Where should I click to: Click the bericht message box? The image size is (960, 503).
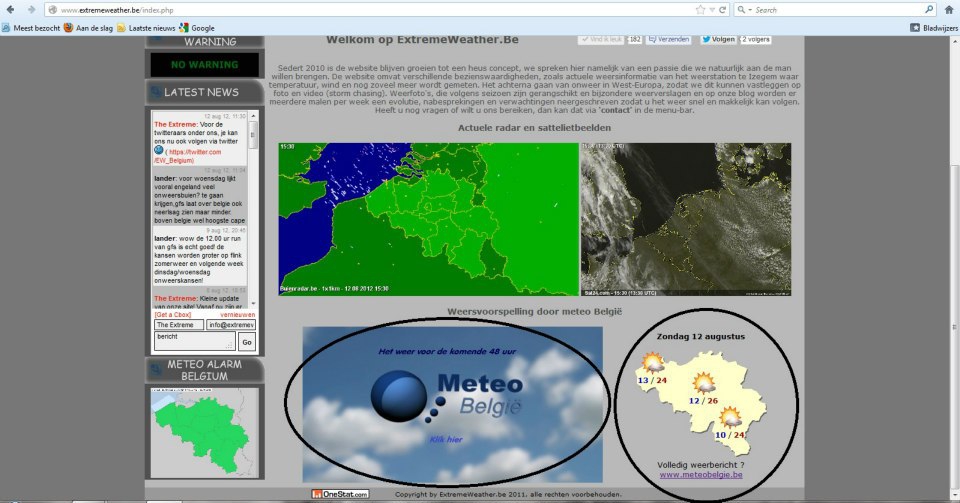click(195, 341)
